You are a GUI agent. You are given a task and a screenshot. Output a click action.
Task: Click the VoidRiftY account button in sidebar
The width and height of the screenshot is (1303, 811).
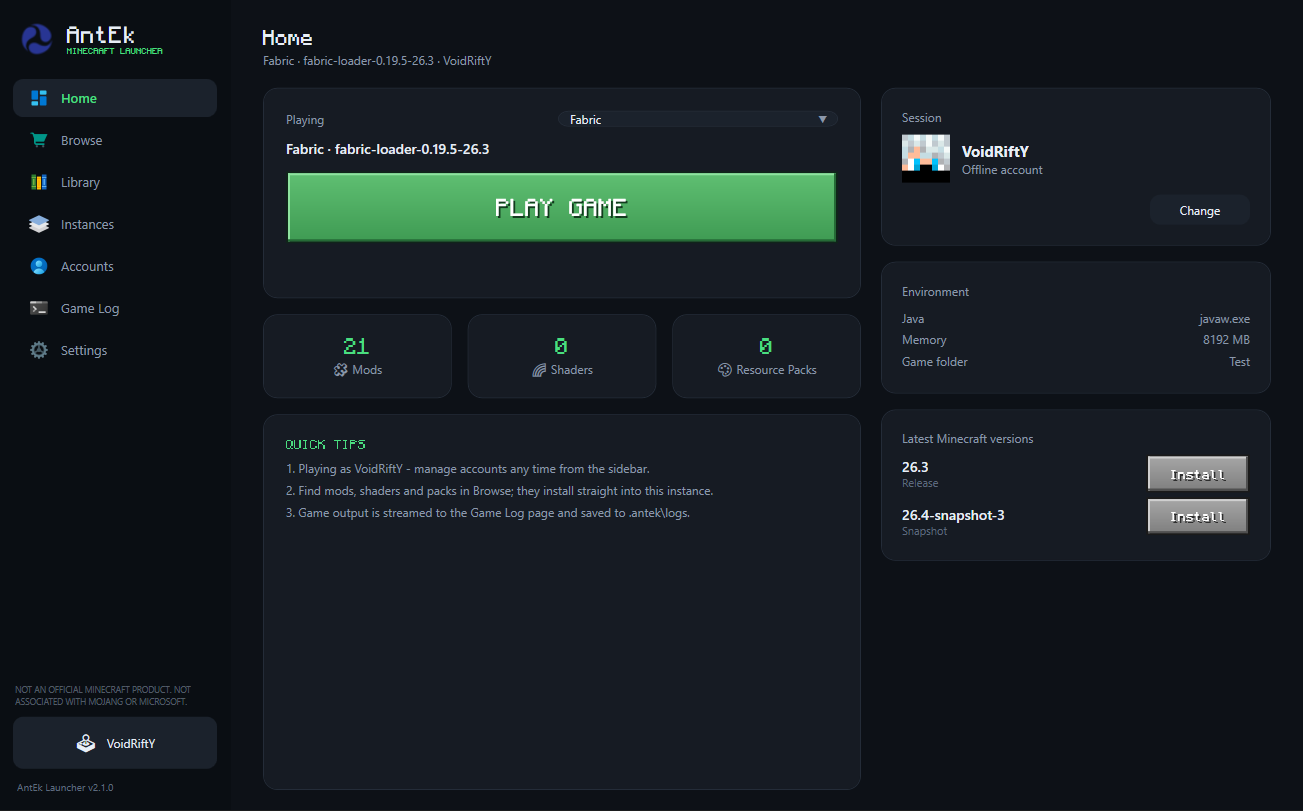(x=115, y=743)
